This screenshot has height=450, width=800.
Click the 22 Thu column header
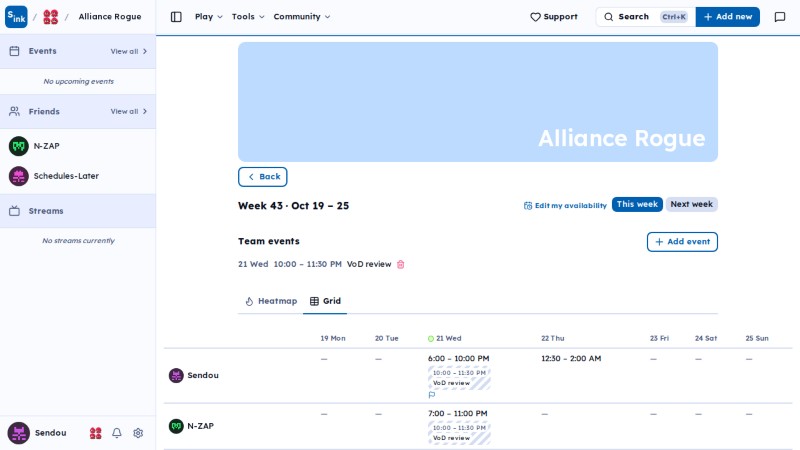pos(553,338)
